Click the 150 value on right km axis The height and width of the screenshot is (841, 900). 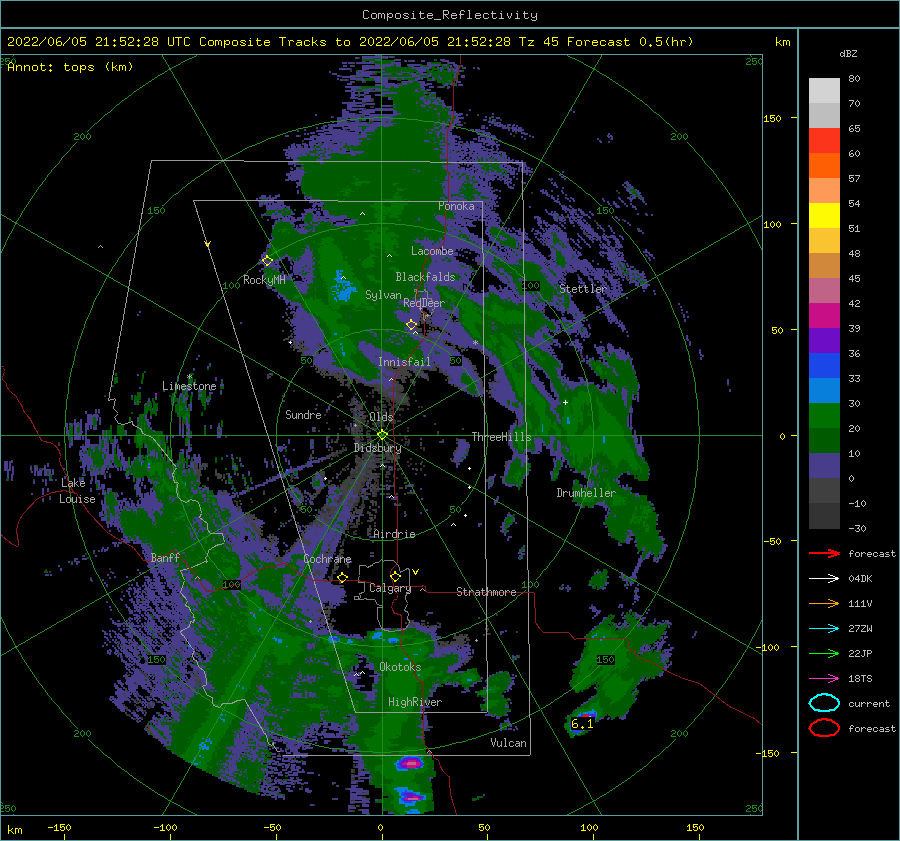tap(772, 118)
